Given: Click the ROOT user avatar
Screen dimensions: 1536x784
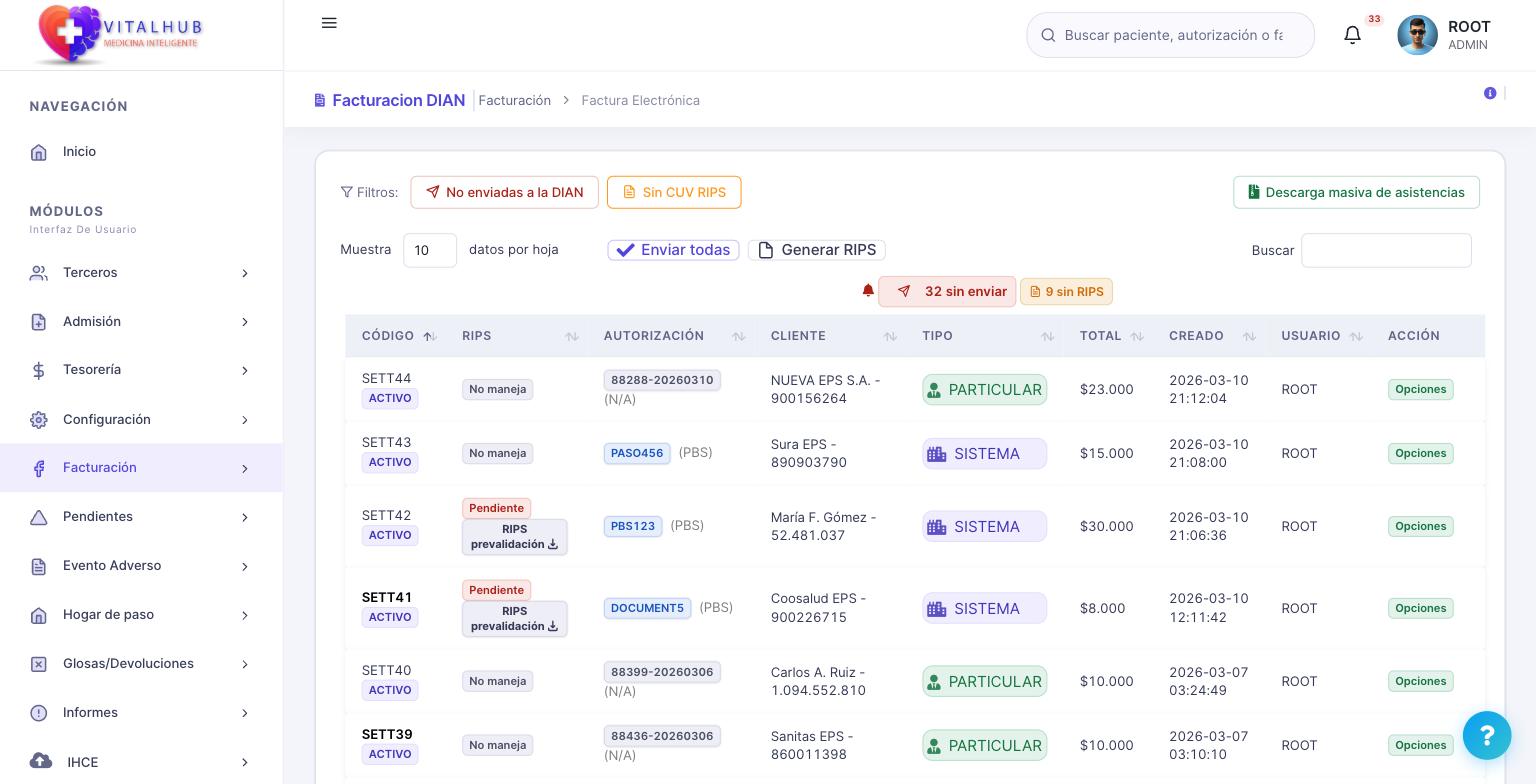Looking at the screenshot, I should 1417,35.
